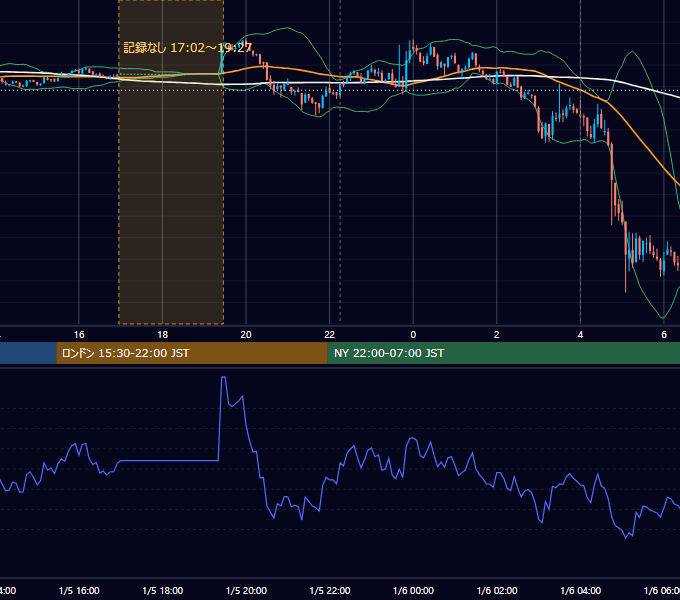Click the 16 hour tick on the price chart axis
This screenshot has height=600, width=680.
tap(79, 335)
